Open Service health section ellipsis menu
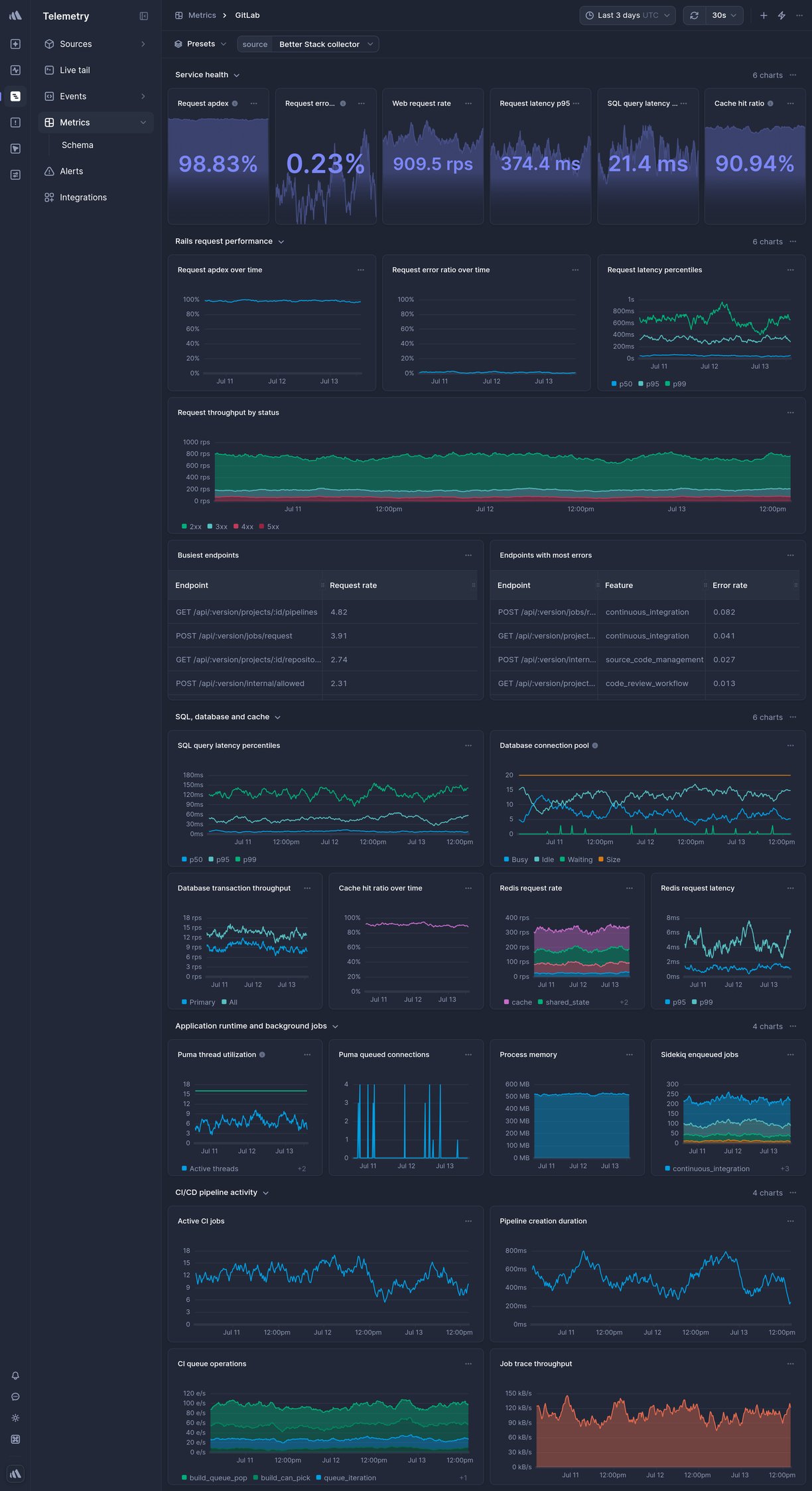The height and width of the screenshot is (1491, 812). tap(793, 75)
